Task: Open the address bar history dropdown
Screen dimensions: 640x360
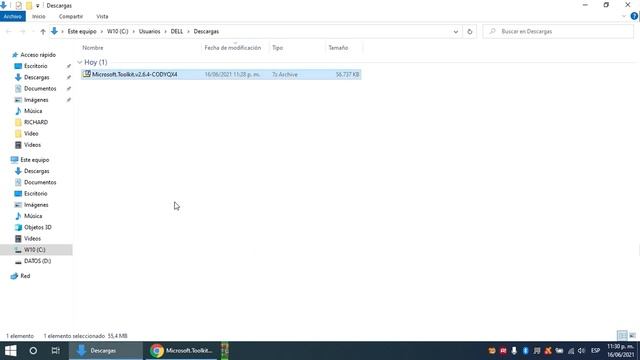Action: pyautogui.click(x=456, y=31)
